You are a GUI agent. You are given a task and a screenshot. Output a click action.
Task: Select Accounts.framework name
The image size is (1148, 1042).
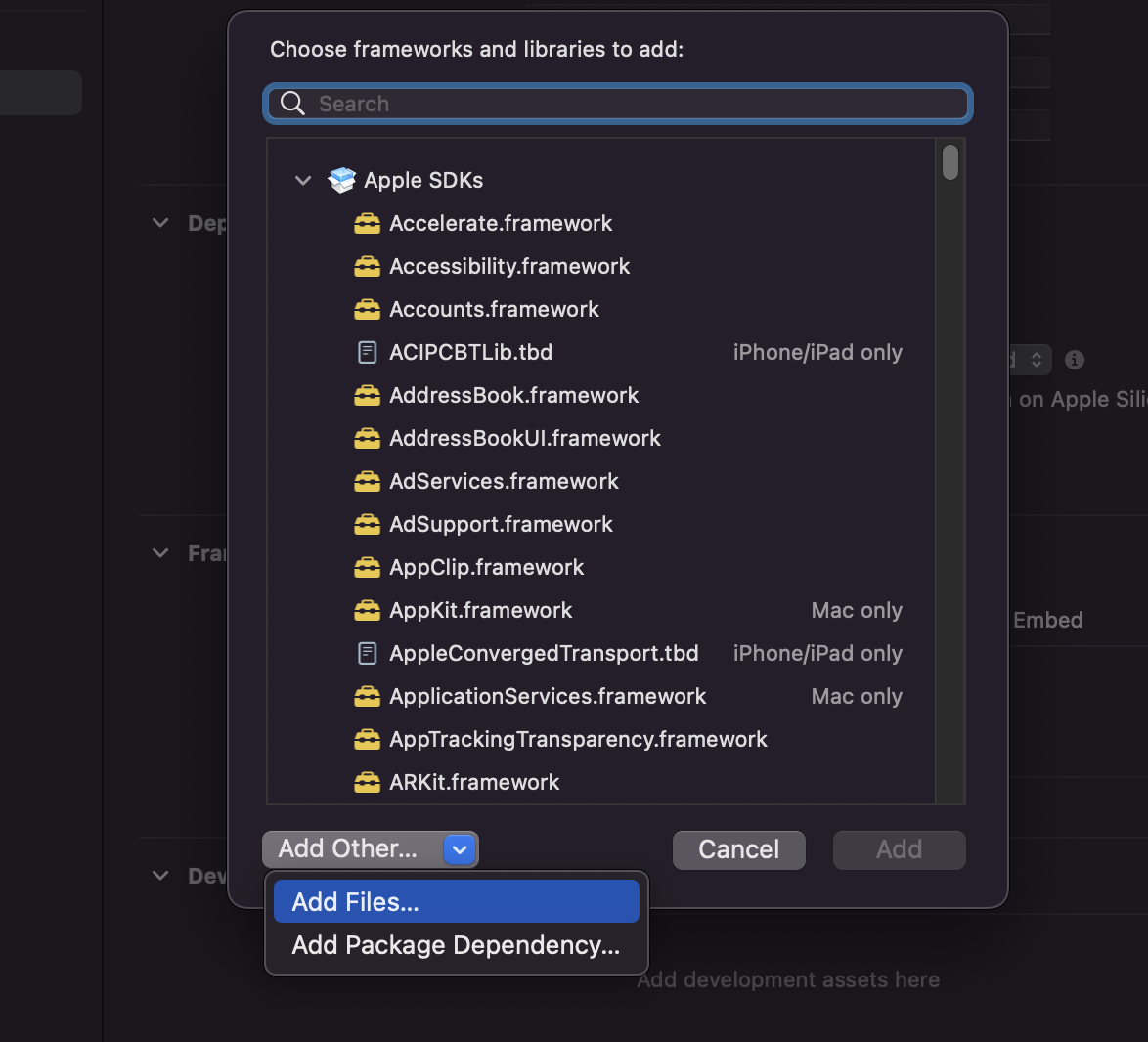[494, 310]
